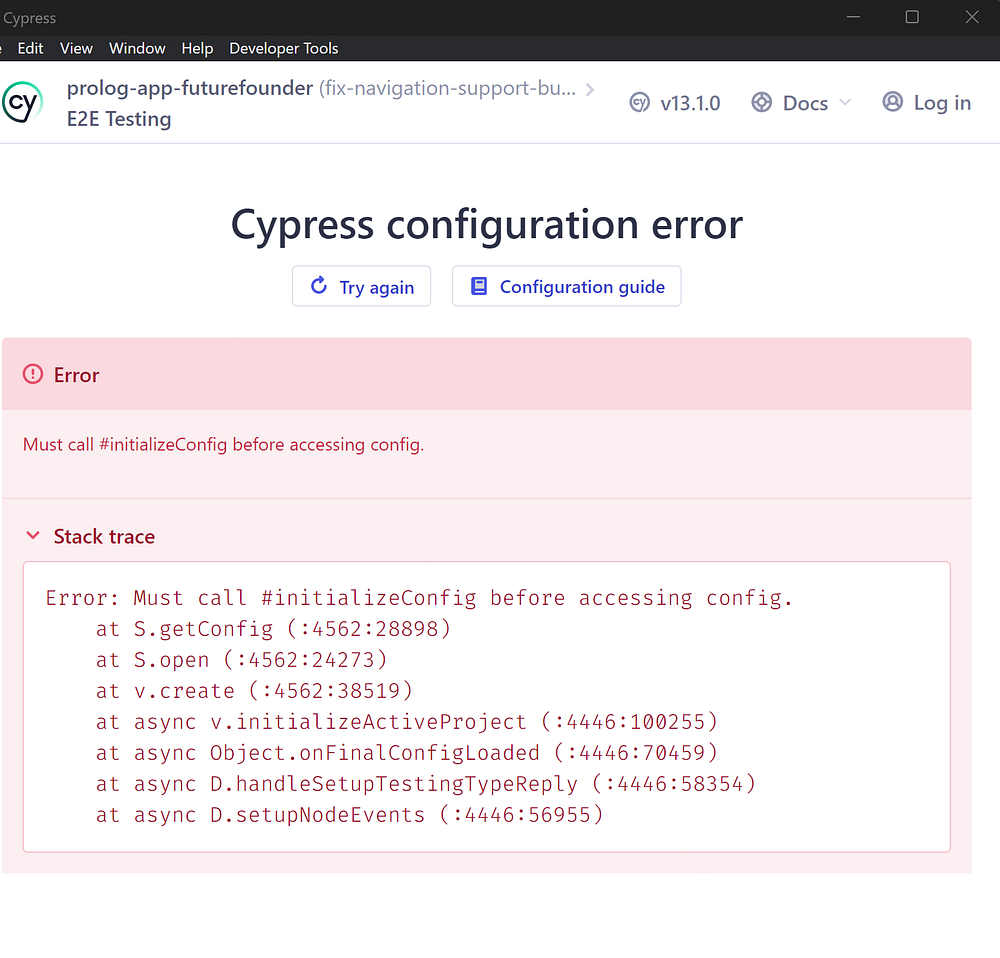Click the Stack trace title text
The image size is (1000, 958).
104,536
